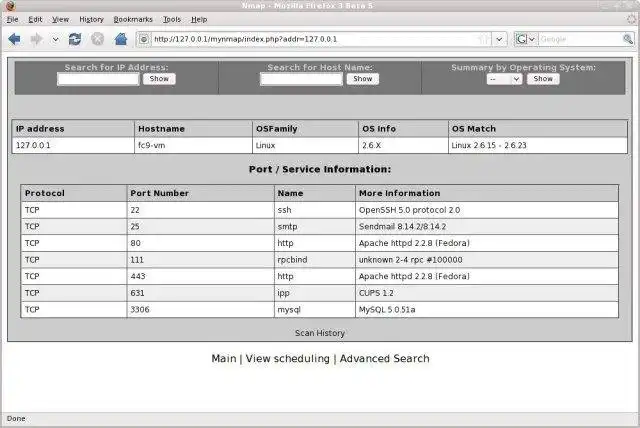Click the ssh service name cell
The width and height of the screenshot is (640, 428).
[x=314, y=210]
